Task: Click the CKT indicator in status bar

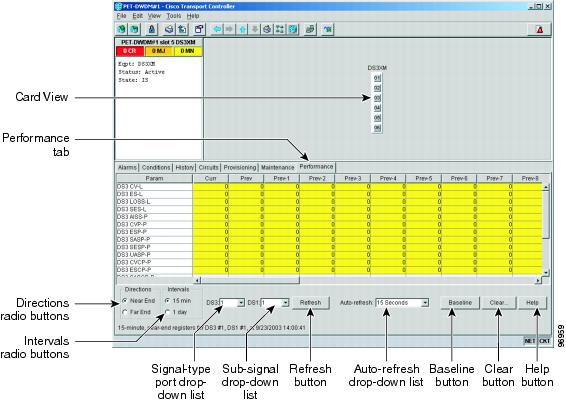Action: [544, 341]
